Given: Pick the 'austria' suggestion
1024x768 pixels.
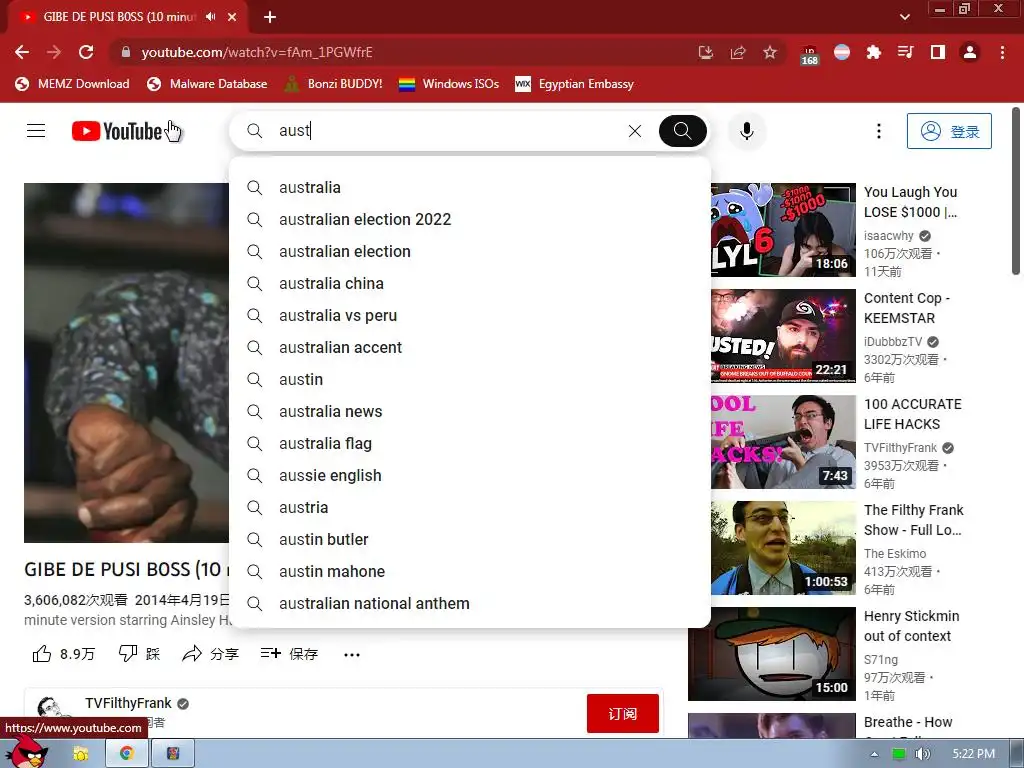Looking at the screenshot, I should [470, 507].
